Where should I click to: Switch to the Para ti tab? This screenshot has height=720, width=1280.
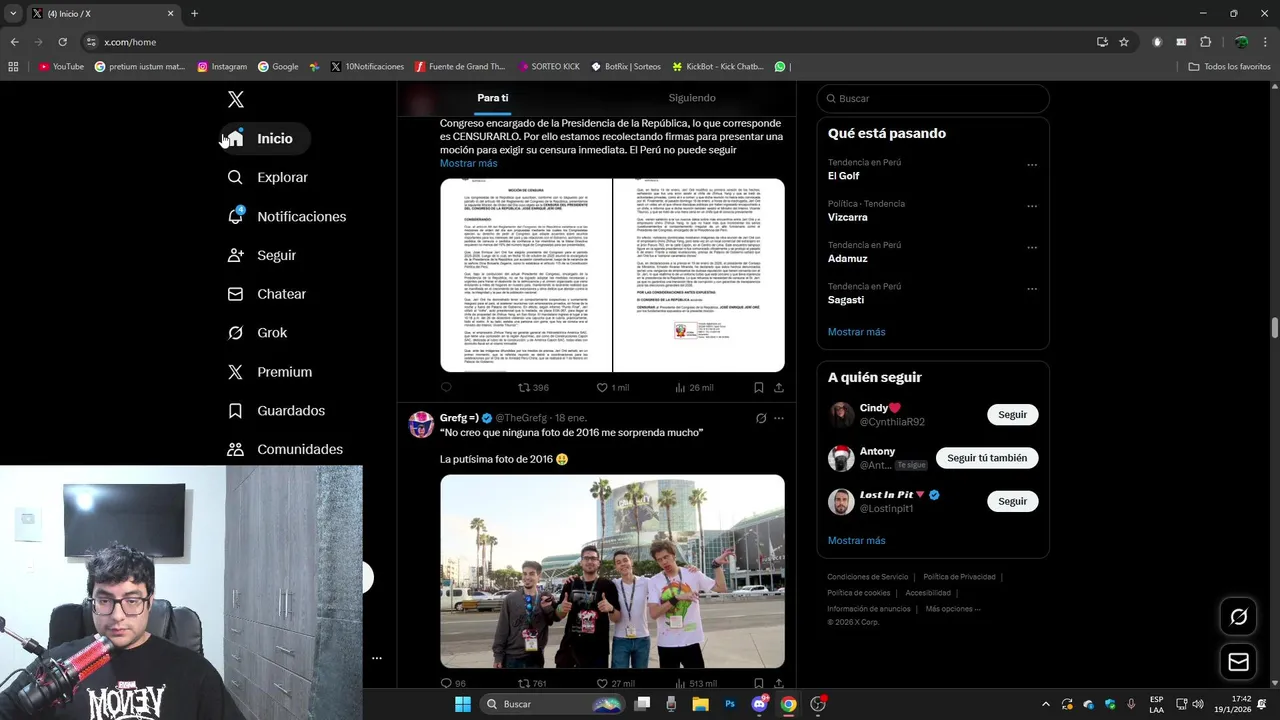[492, 98]
